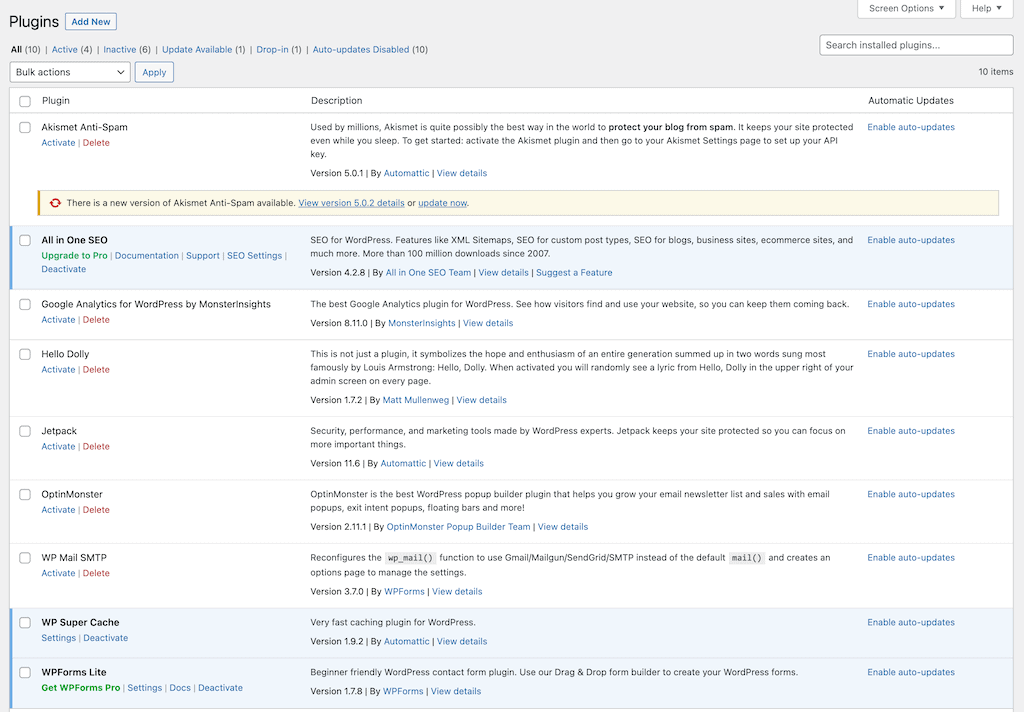Open WPForms Lite Docs link
Image resolution: width=1024 pixels, height=712 pixels.
click(x=180, y=688)
